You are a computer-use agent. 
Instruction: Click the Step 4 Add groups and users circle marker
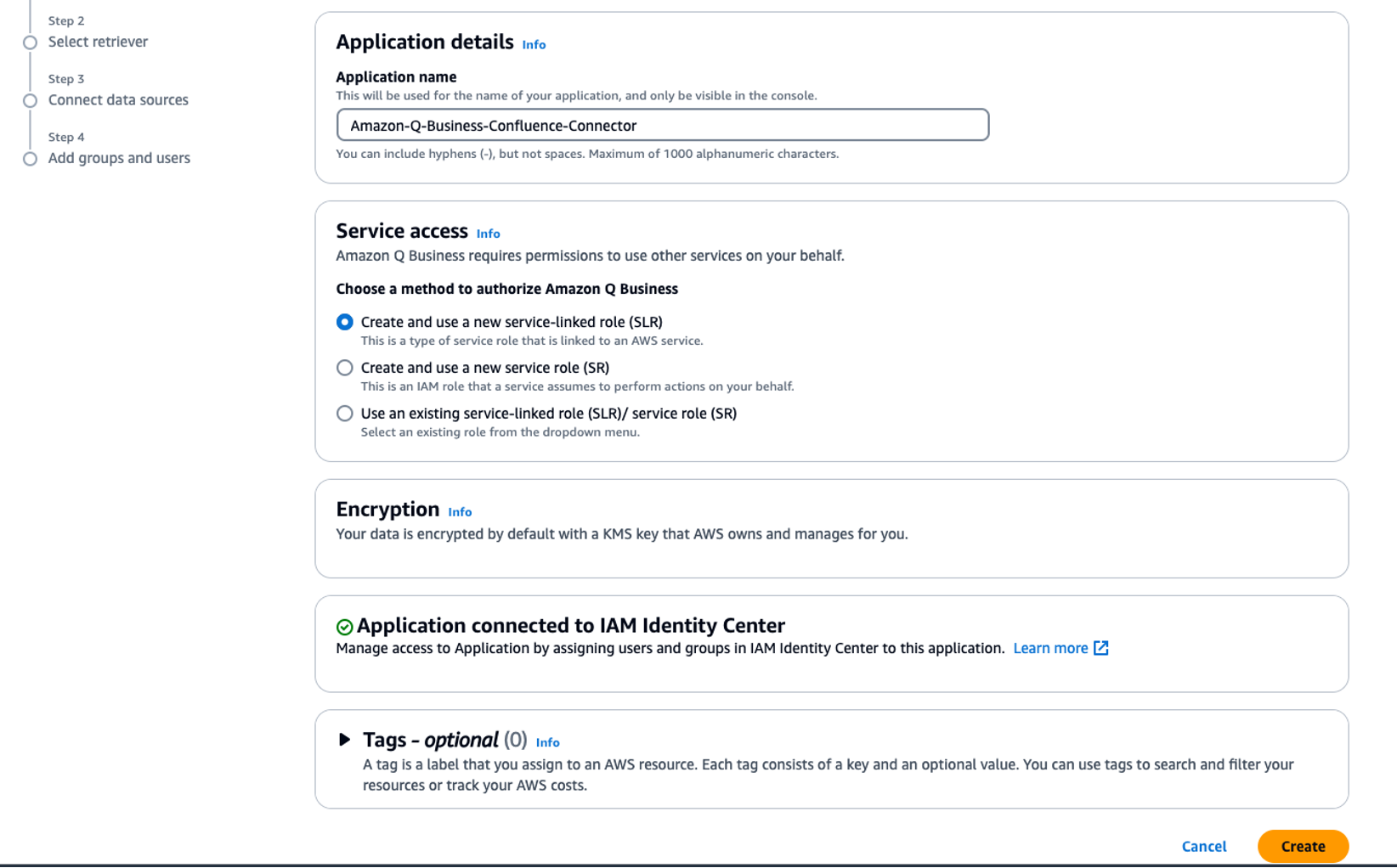point(30,159)
